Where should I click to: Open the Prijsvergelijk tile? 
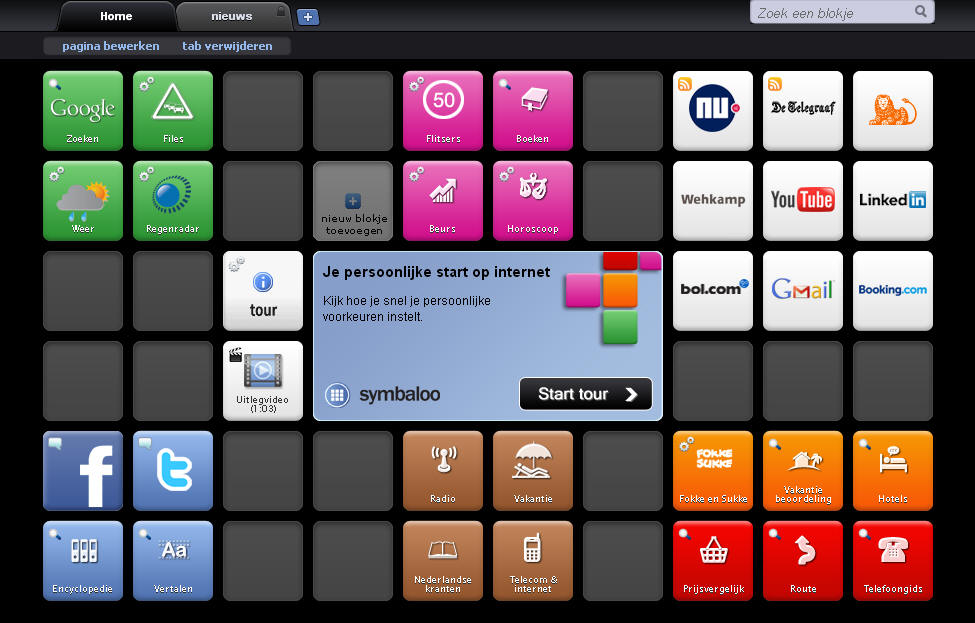(713, 561)
